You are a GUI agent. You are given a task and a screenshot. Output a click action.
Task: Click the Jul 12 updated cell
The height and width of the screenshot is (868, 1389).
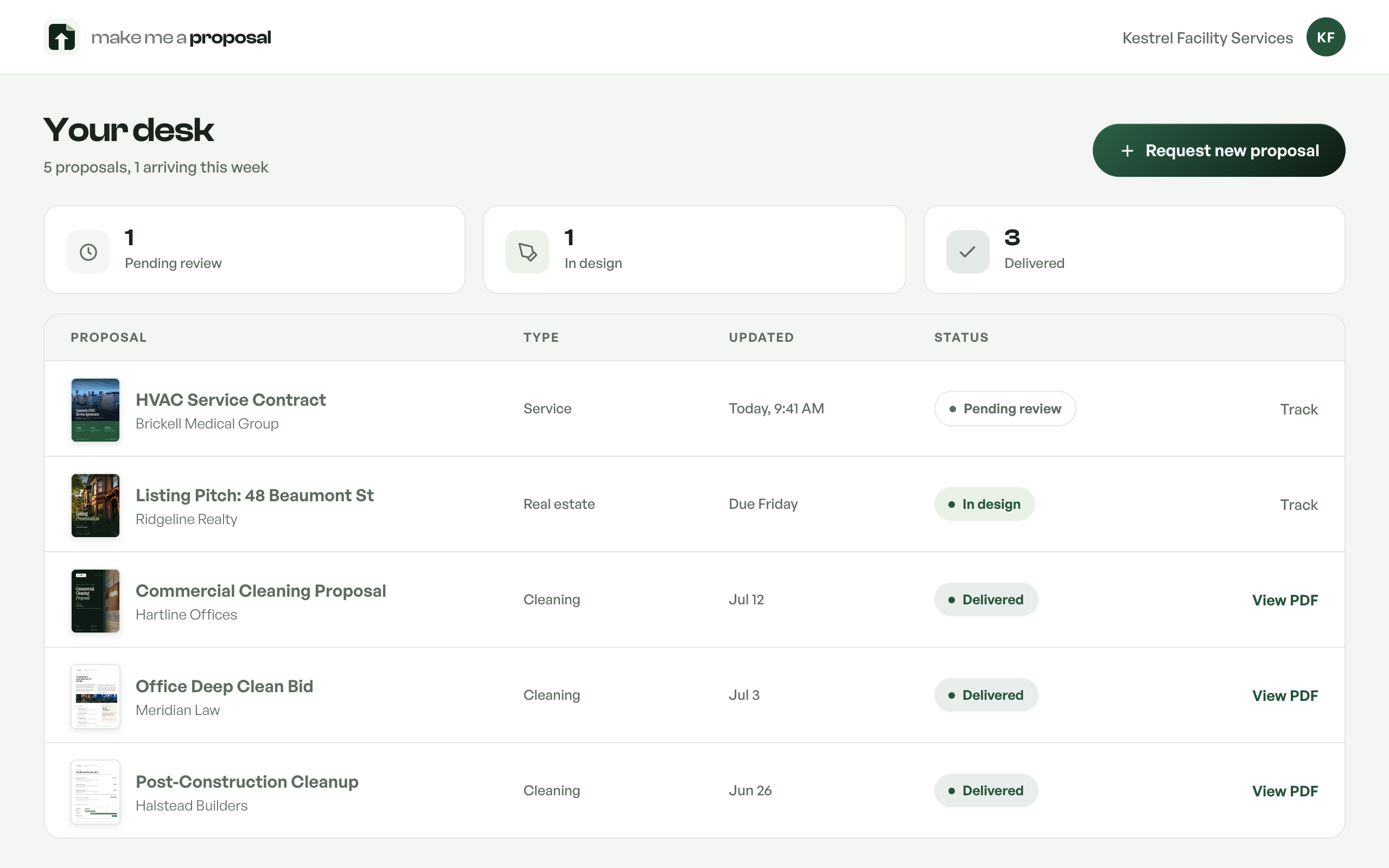(x=746, y=600)
